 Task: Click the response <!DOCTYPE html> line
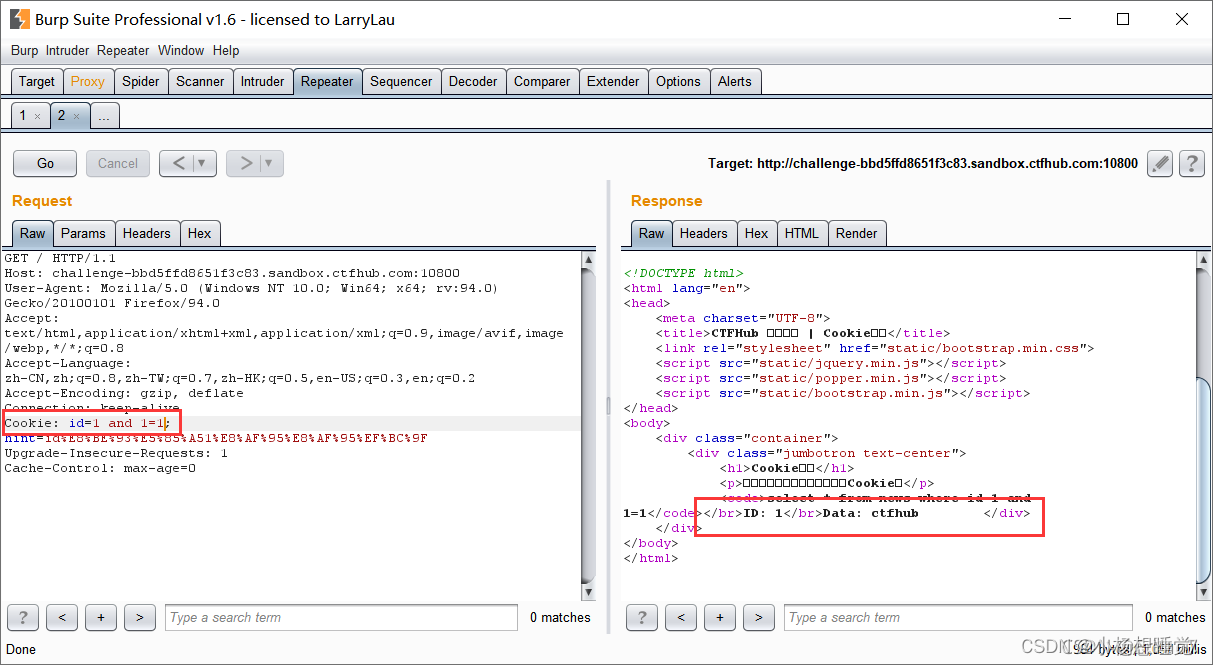(684, 273)
